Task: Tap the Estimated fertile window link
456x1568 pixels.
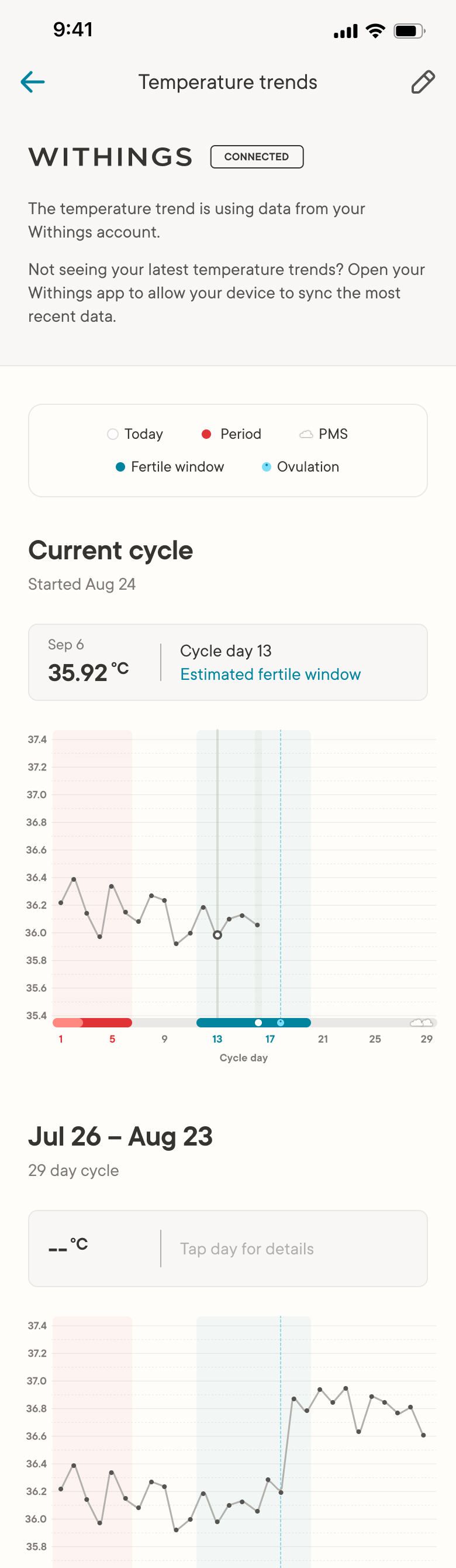Action: coord(271,675)
